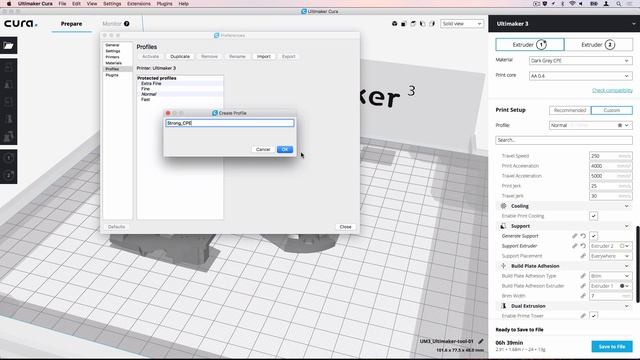Choose extruder 1 button in left toolbar

coord(9,158)
